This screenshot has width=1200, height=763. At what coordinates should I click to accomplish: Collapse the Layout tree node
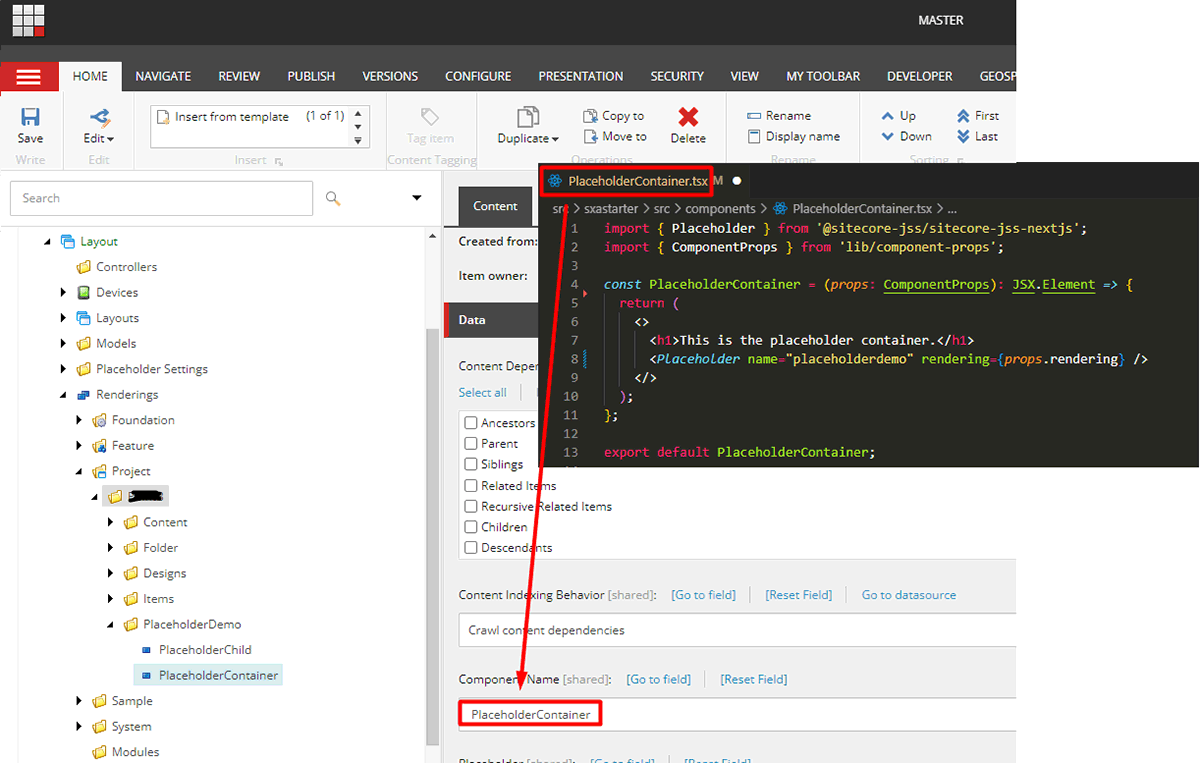tap(47, 241)
